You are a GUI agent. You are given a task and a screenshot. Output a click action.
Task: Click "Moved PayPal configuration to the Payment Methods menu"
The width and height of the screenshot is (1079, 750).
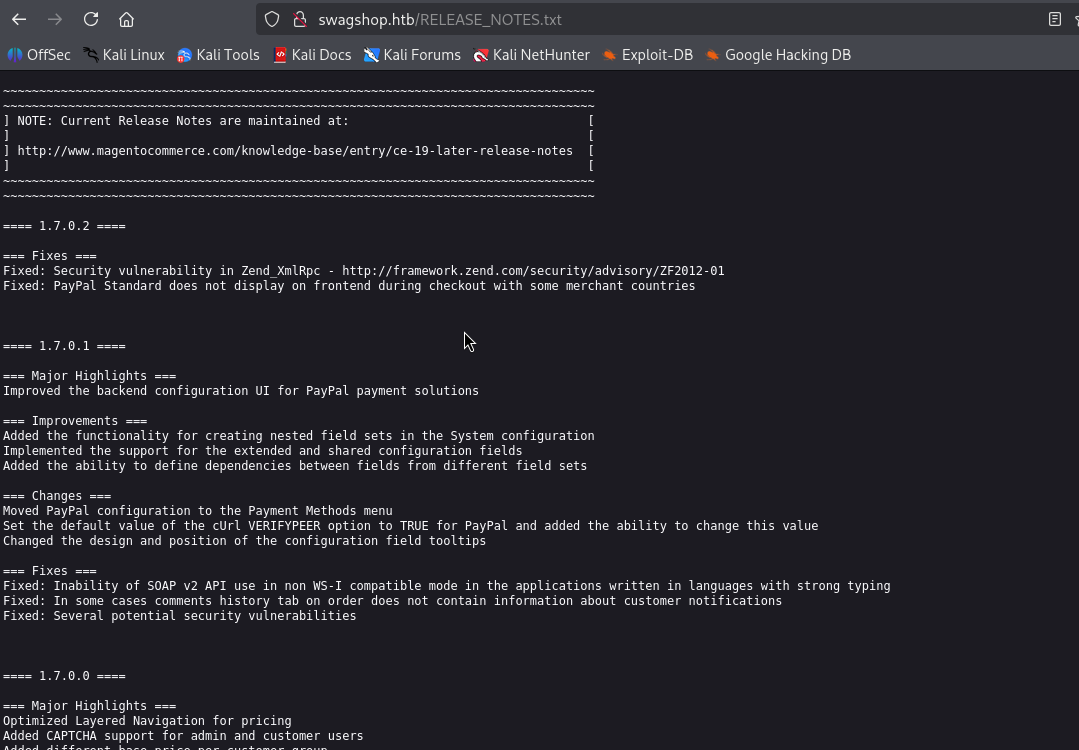coord(197,511)
